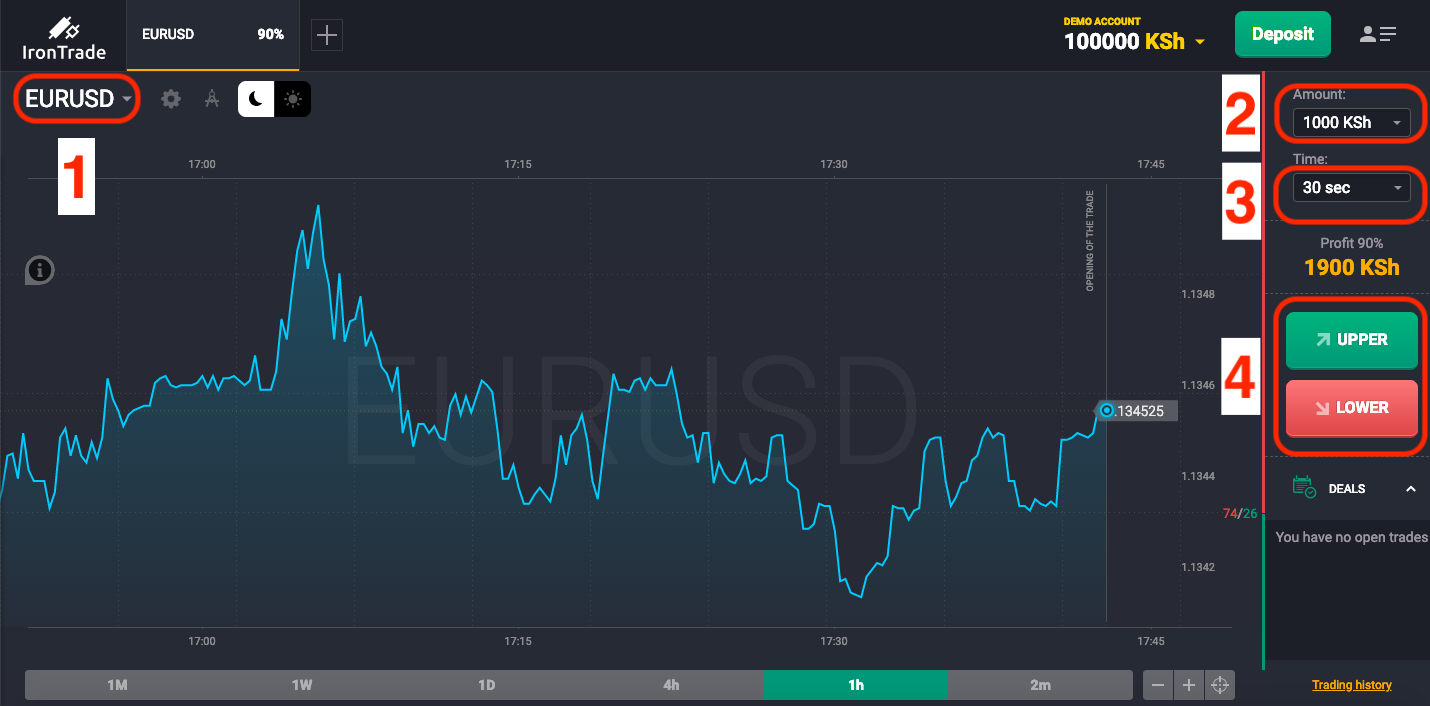
Task: Click the chart info icon
Action: 40,270
